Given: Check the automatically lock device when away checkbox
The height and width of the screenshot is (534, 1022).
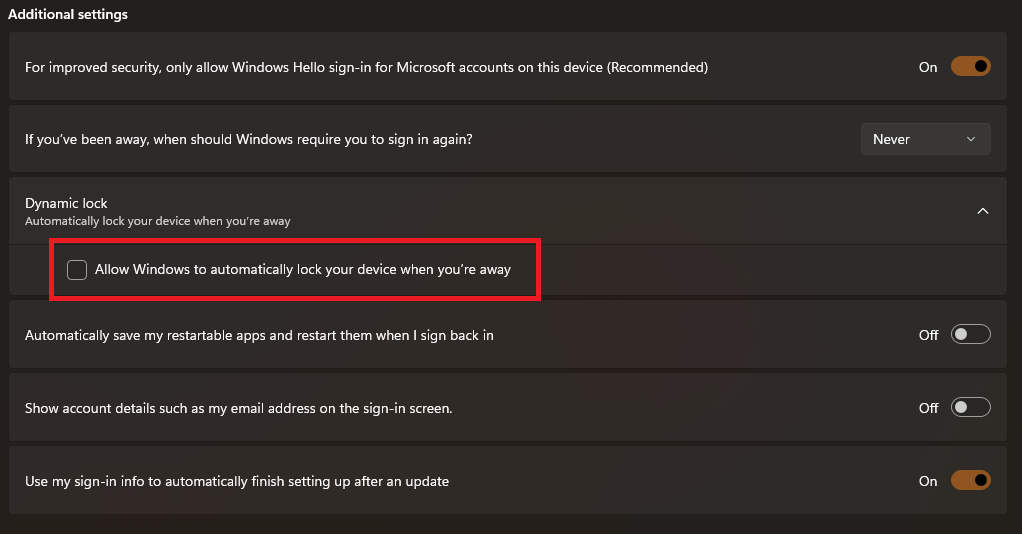Looking at the screenshot, I should [77, 269].
